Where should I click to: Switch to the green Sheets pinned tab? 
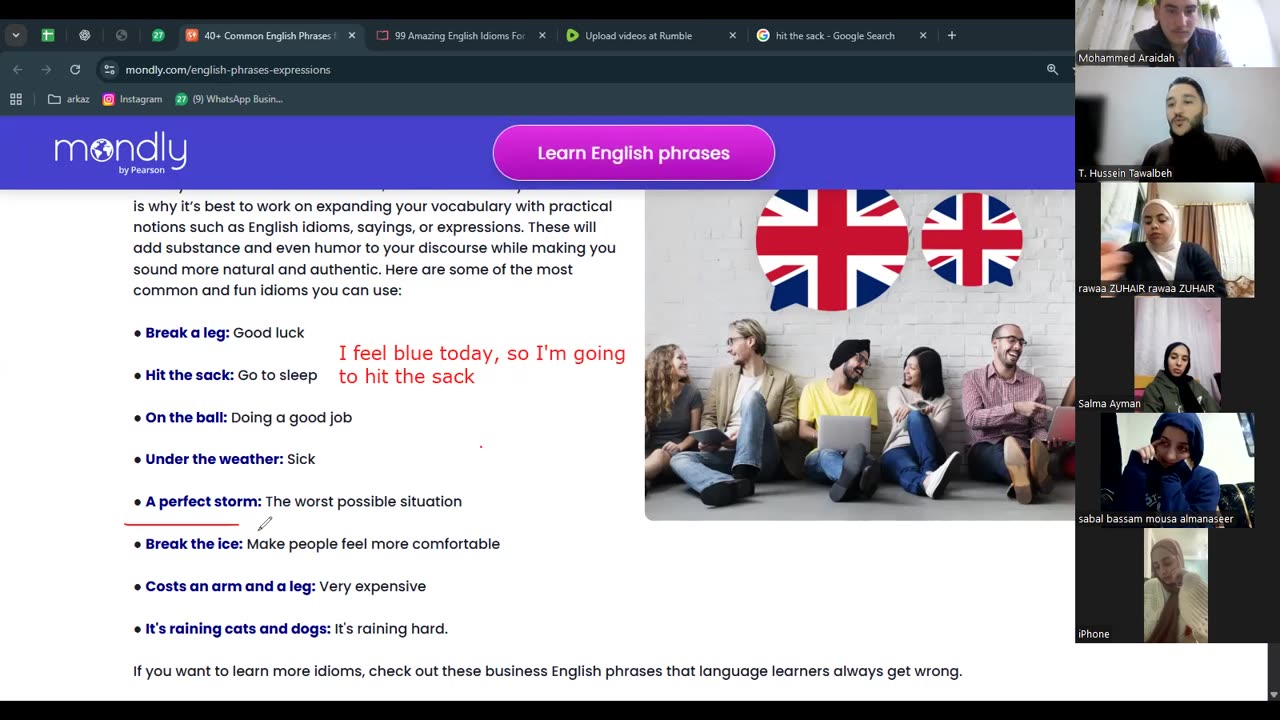coord(47,35)
